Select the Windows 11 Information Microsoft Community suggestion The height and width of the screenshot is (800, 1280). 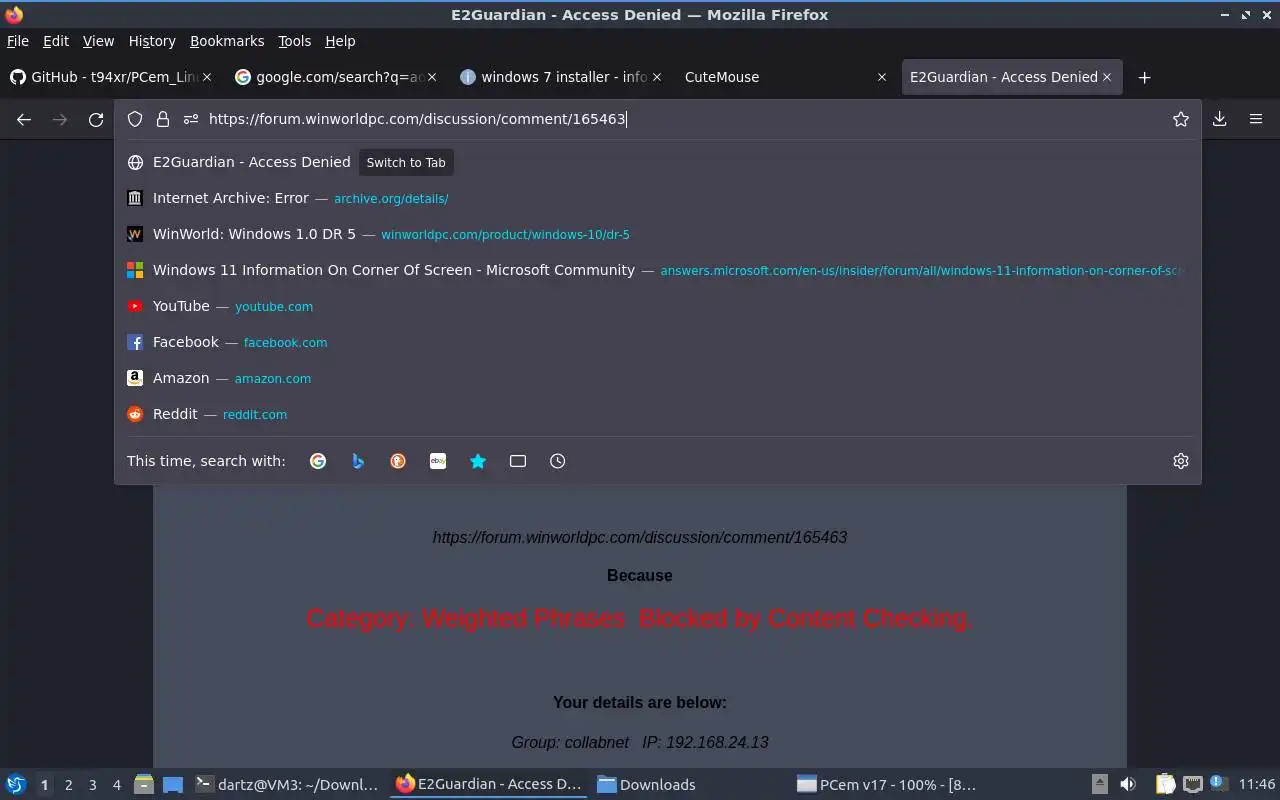click(658, 270)
